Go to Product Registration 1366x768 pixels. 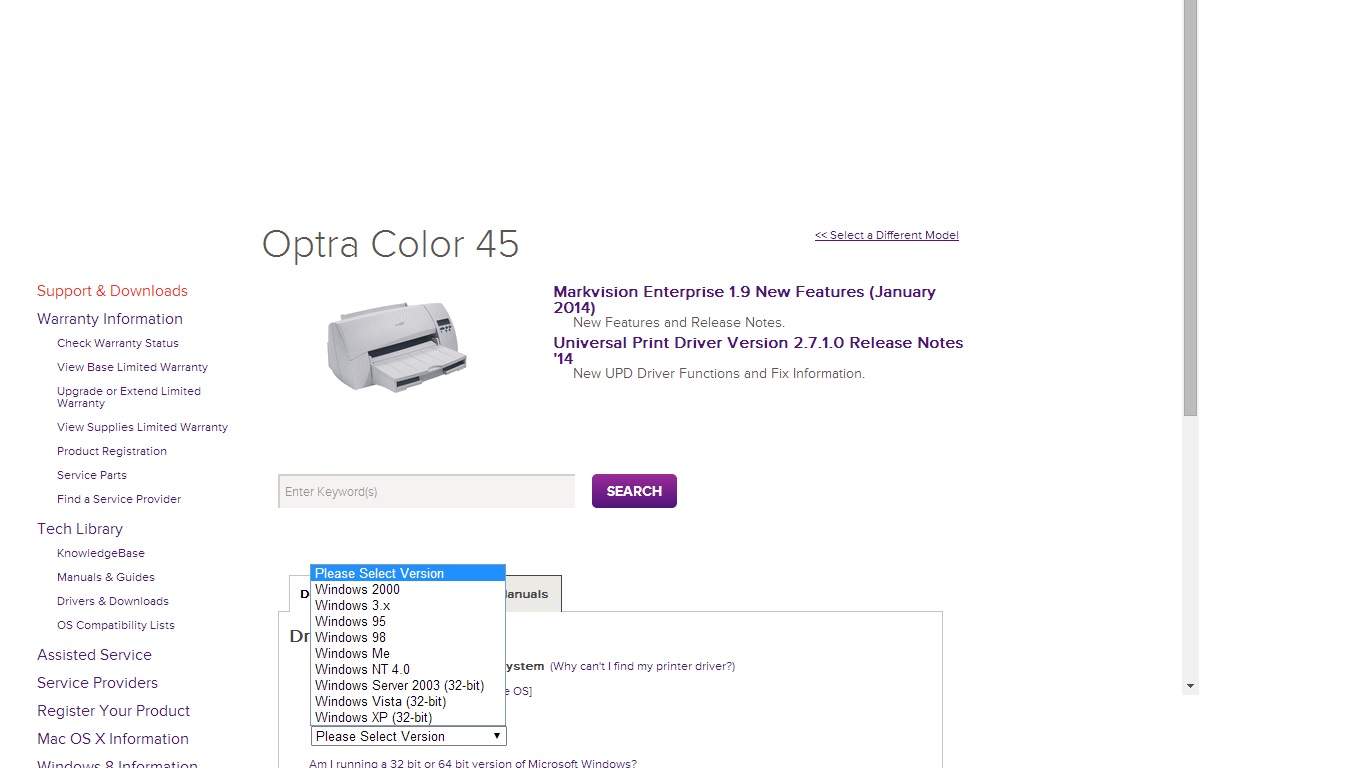pyautogui.click(x=112, y=451)
